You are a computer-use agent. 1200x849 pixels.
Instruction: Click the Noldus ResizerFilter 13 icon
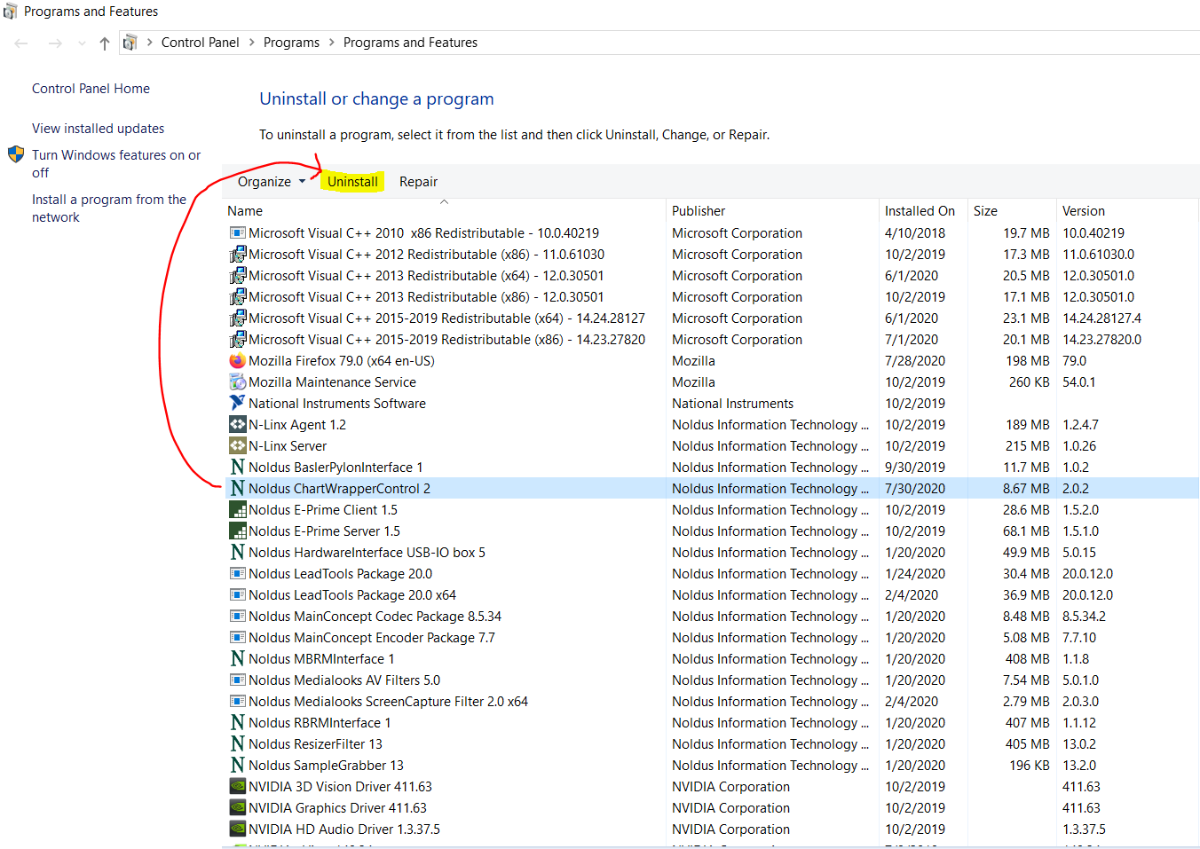237,744
